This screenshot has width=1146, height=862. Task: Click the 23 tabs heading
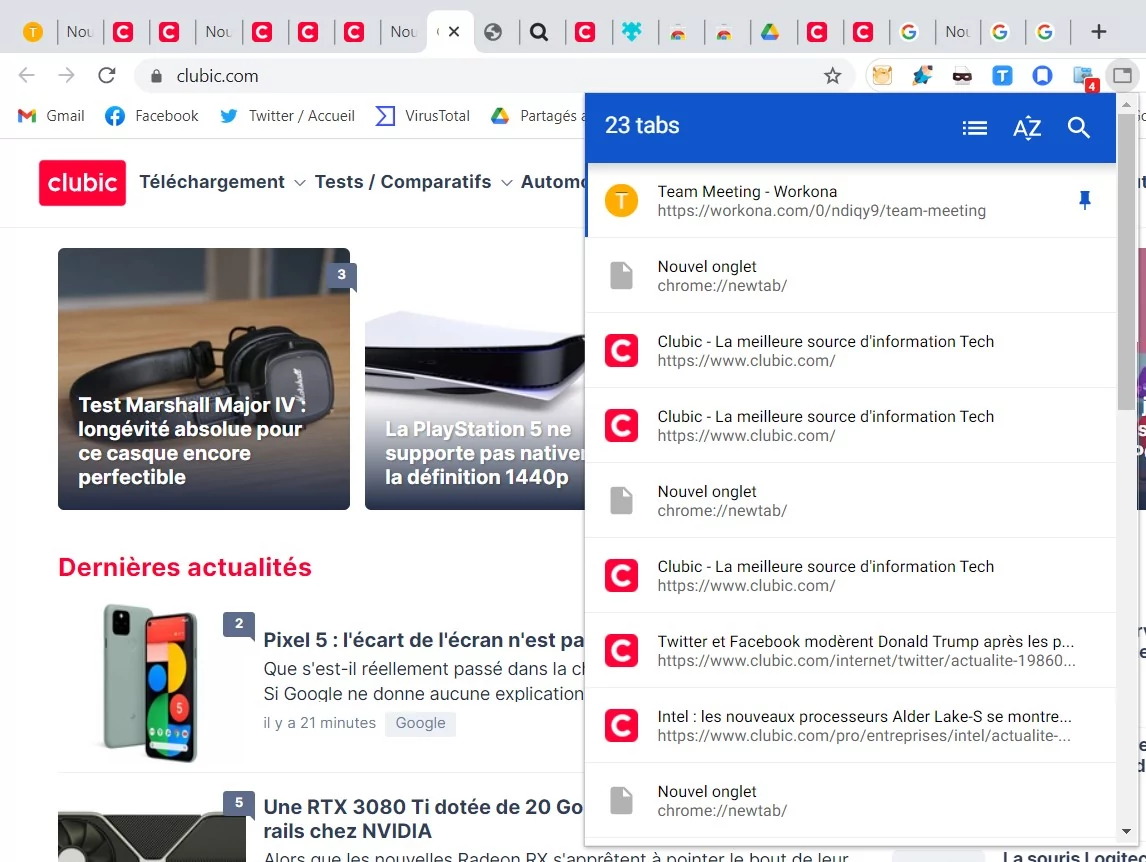(642, 126)
